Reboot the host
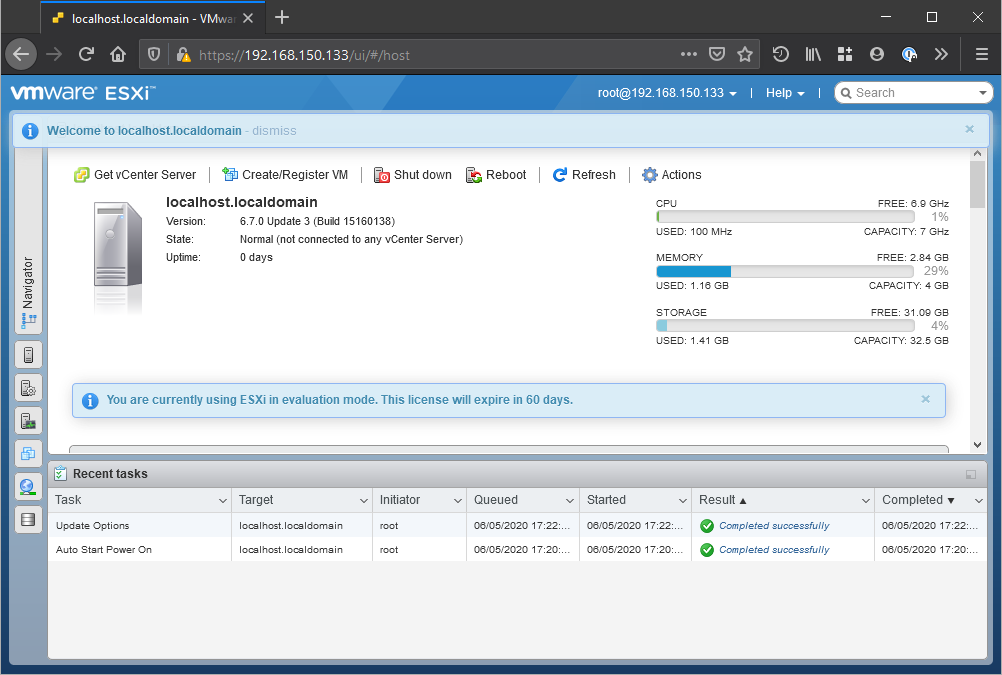Screen dimensions: 1002x675 (x=496, y=175)
